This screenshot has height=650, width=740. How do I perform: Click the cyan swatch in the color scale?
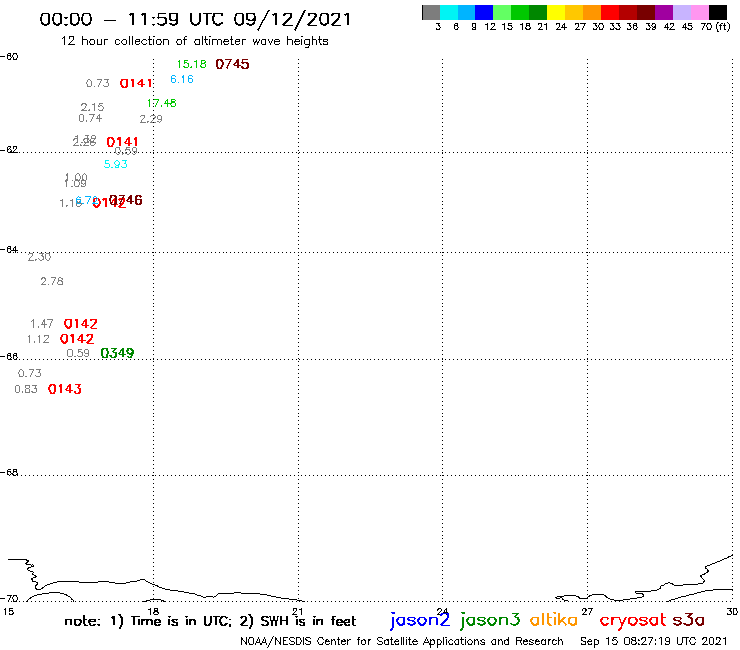pyautogui.click(x=449, y=12)
